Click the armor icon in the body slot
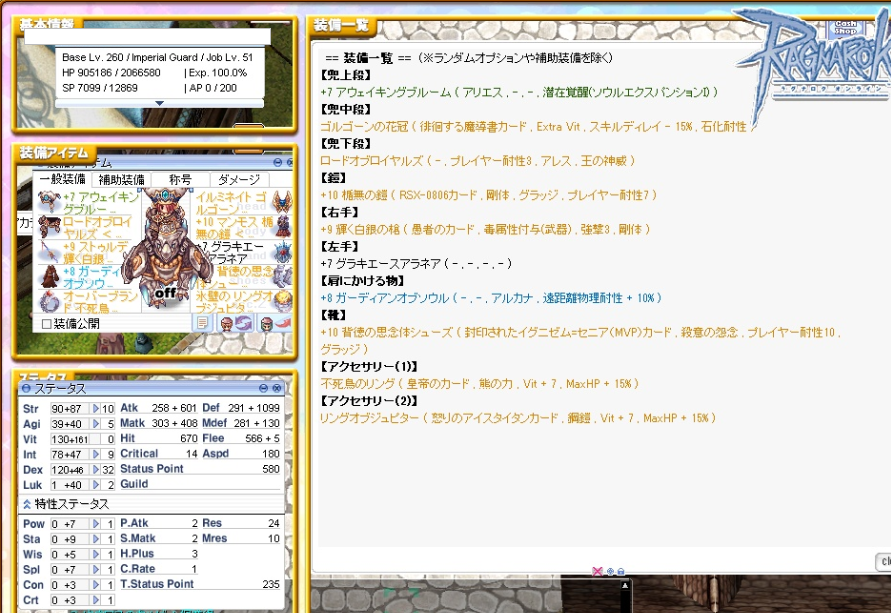891x613 pixels. (281, 226)
